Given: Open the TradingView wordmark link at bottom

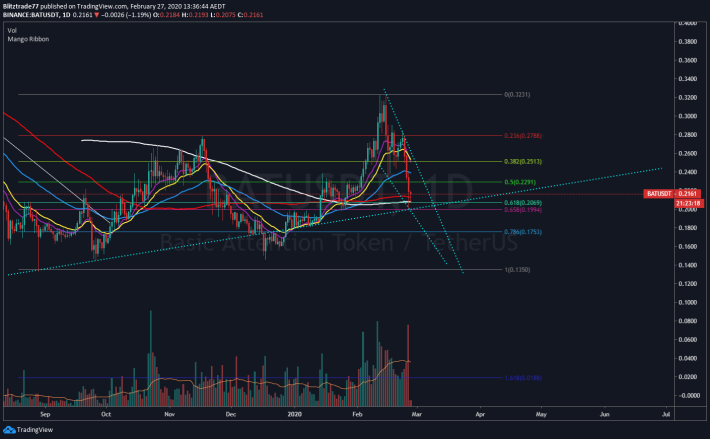Looking at the screenshot, I should tap(35, 429).
